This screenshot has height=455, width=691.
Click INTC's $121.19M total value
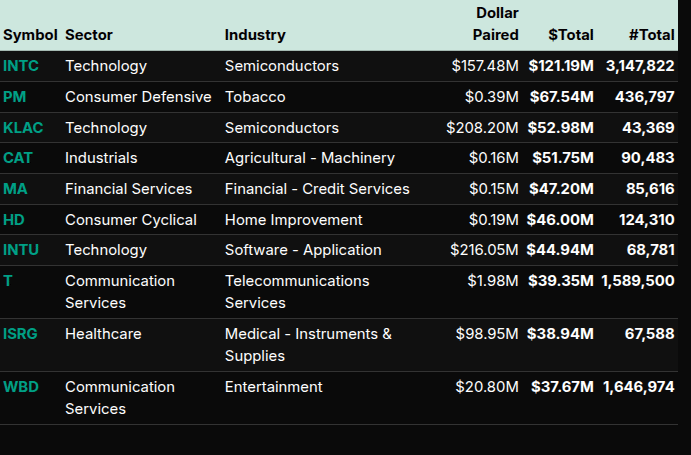tap(561, 66)
